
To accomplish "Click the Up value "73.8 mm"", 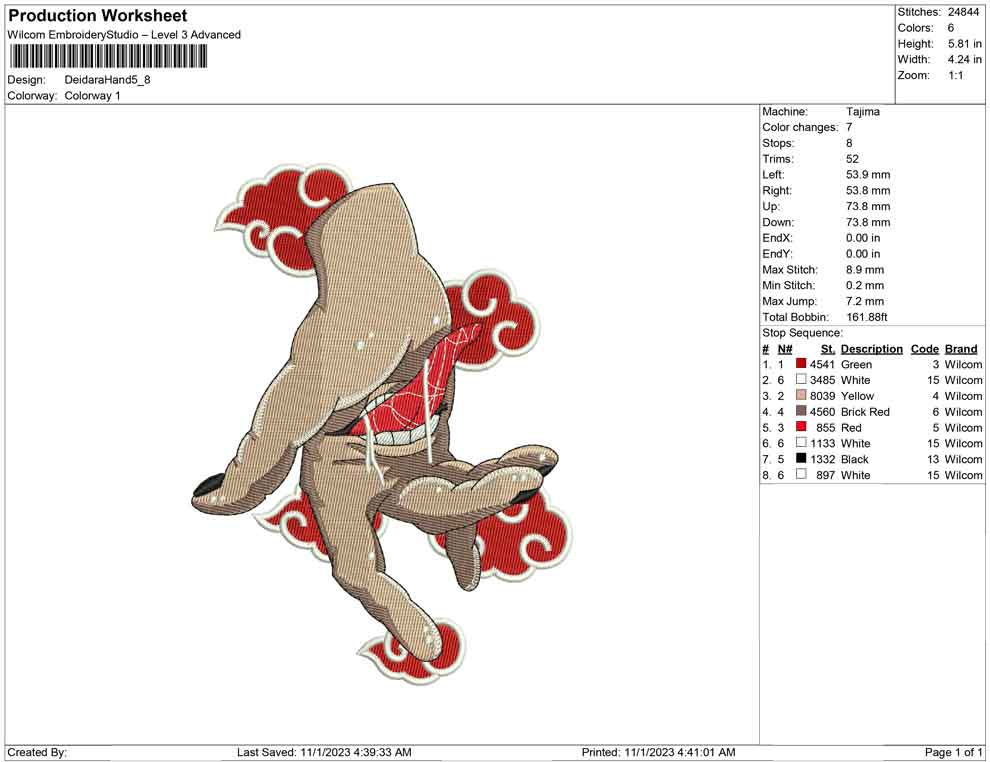I will tap(868, 206).
